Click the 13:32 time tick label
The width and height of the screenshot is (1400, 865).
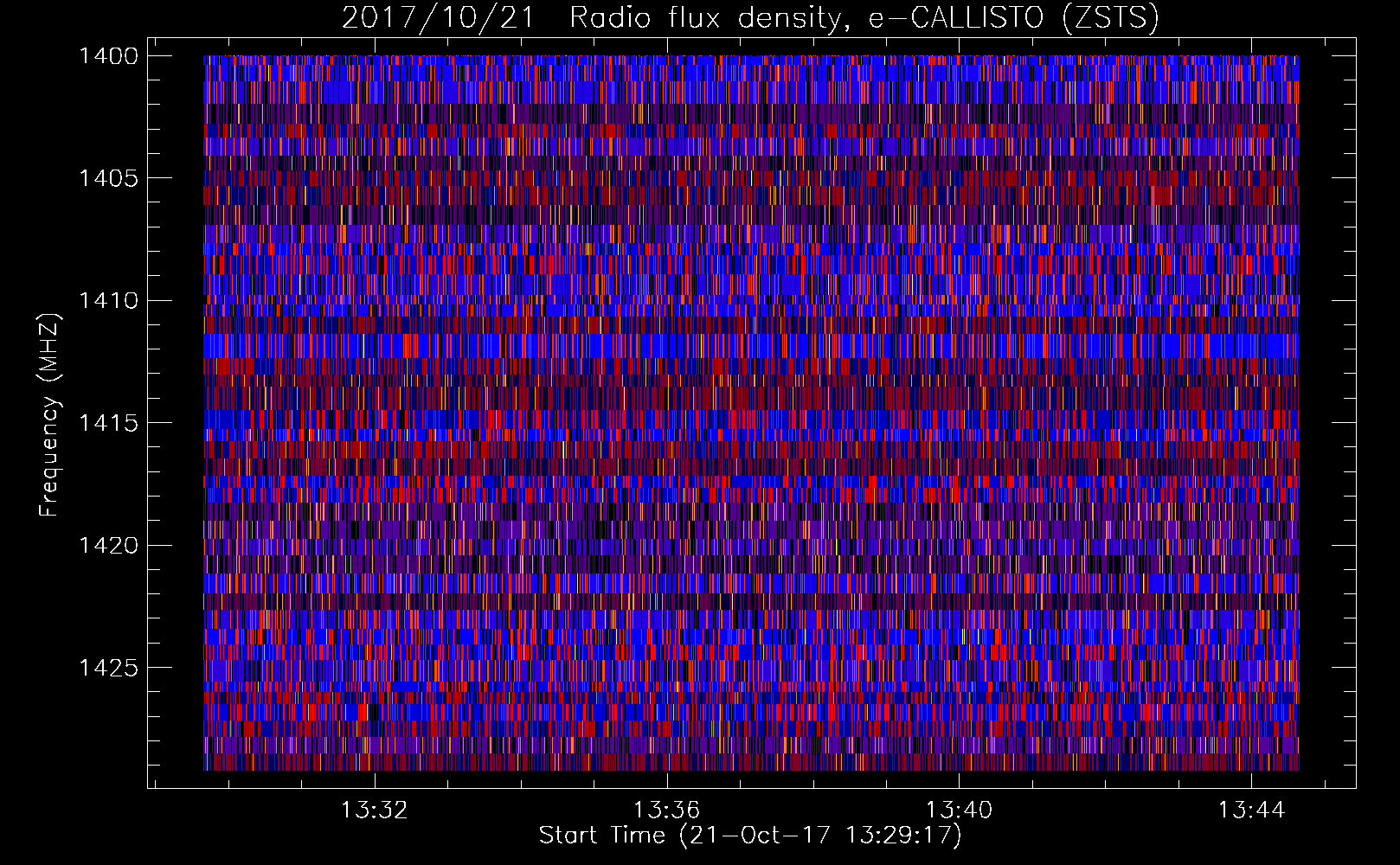coord(374,811)
